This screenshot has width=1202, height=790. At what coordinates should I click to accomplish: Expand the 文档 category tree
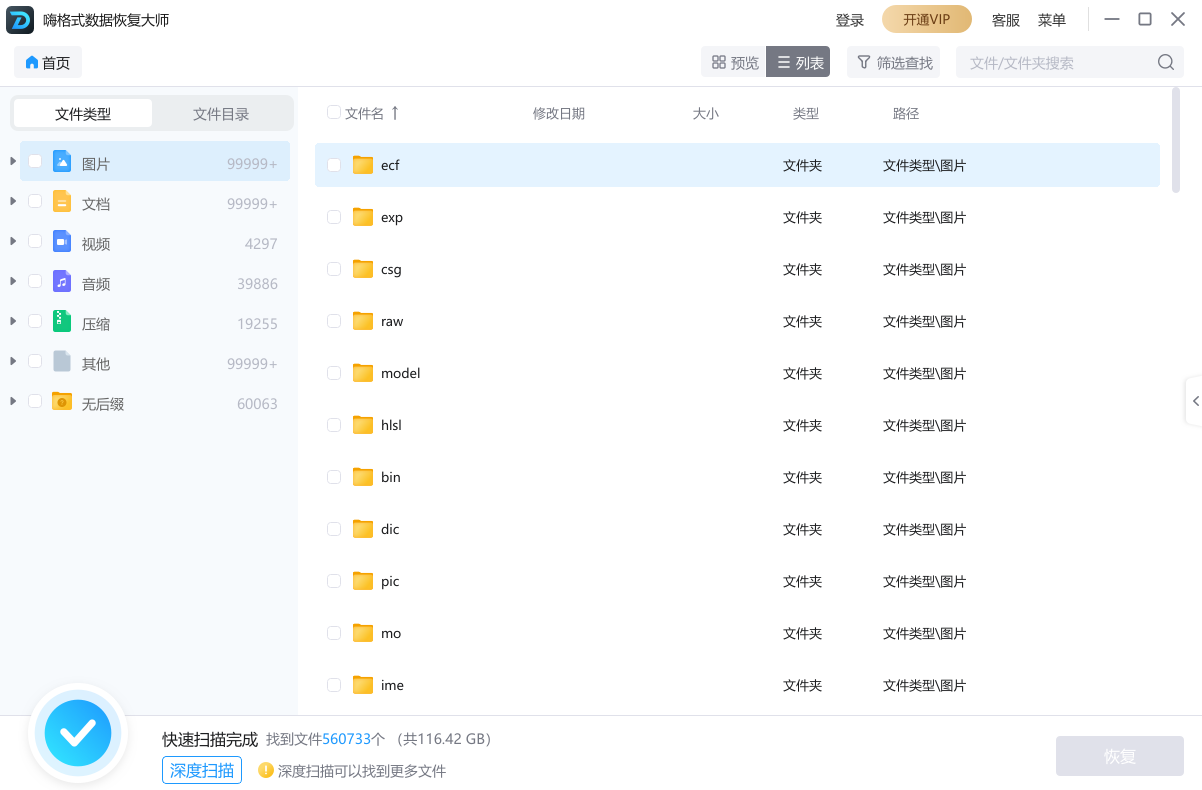pyautogui.click(x=13, y=202)
